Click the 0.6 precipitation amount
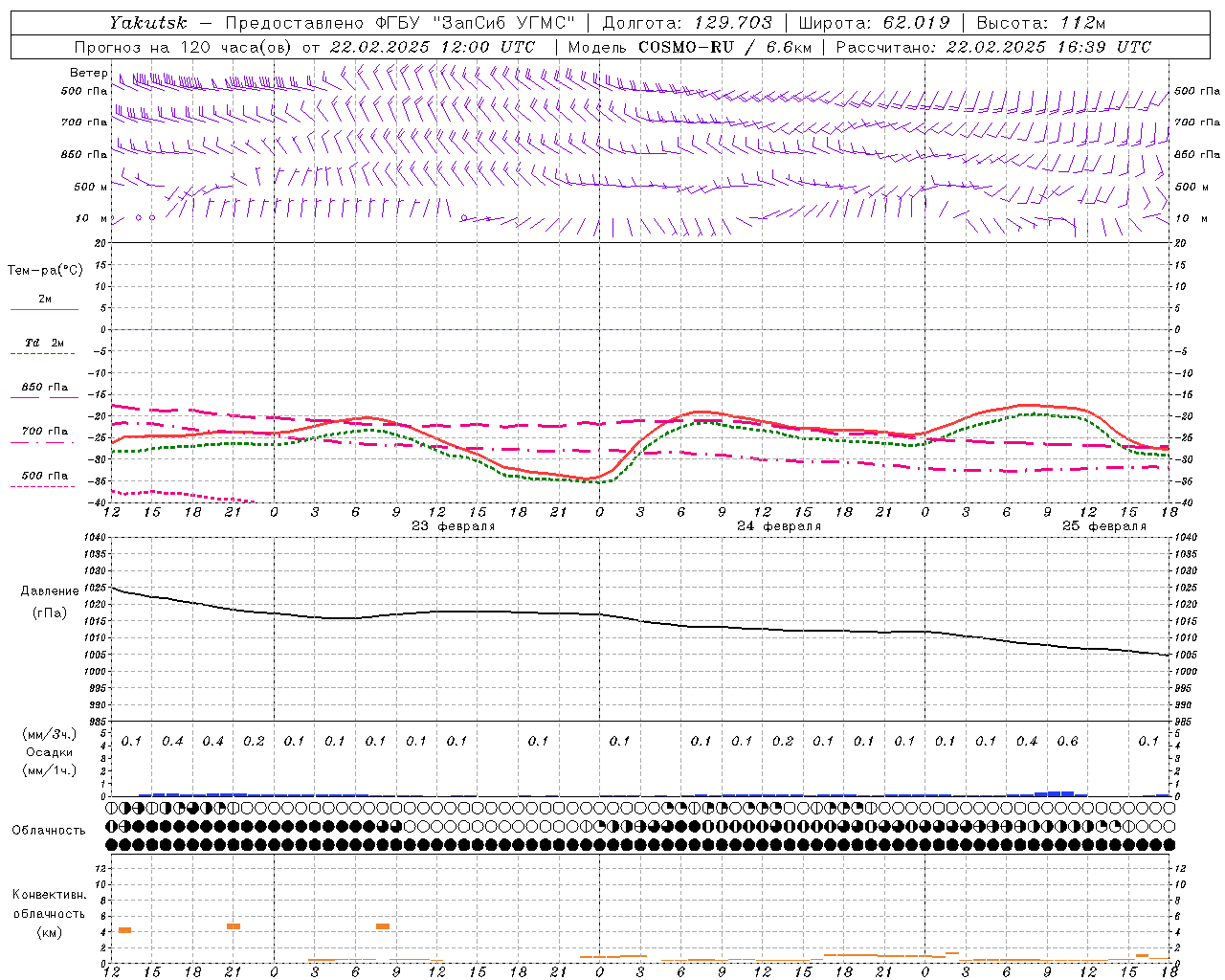Image resolution: width=1225 pixels, height=980 pixels. point(1067,742)
